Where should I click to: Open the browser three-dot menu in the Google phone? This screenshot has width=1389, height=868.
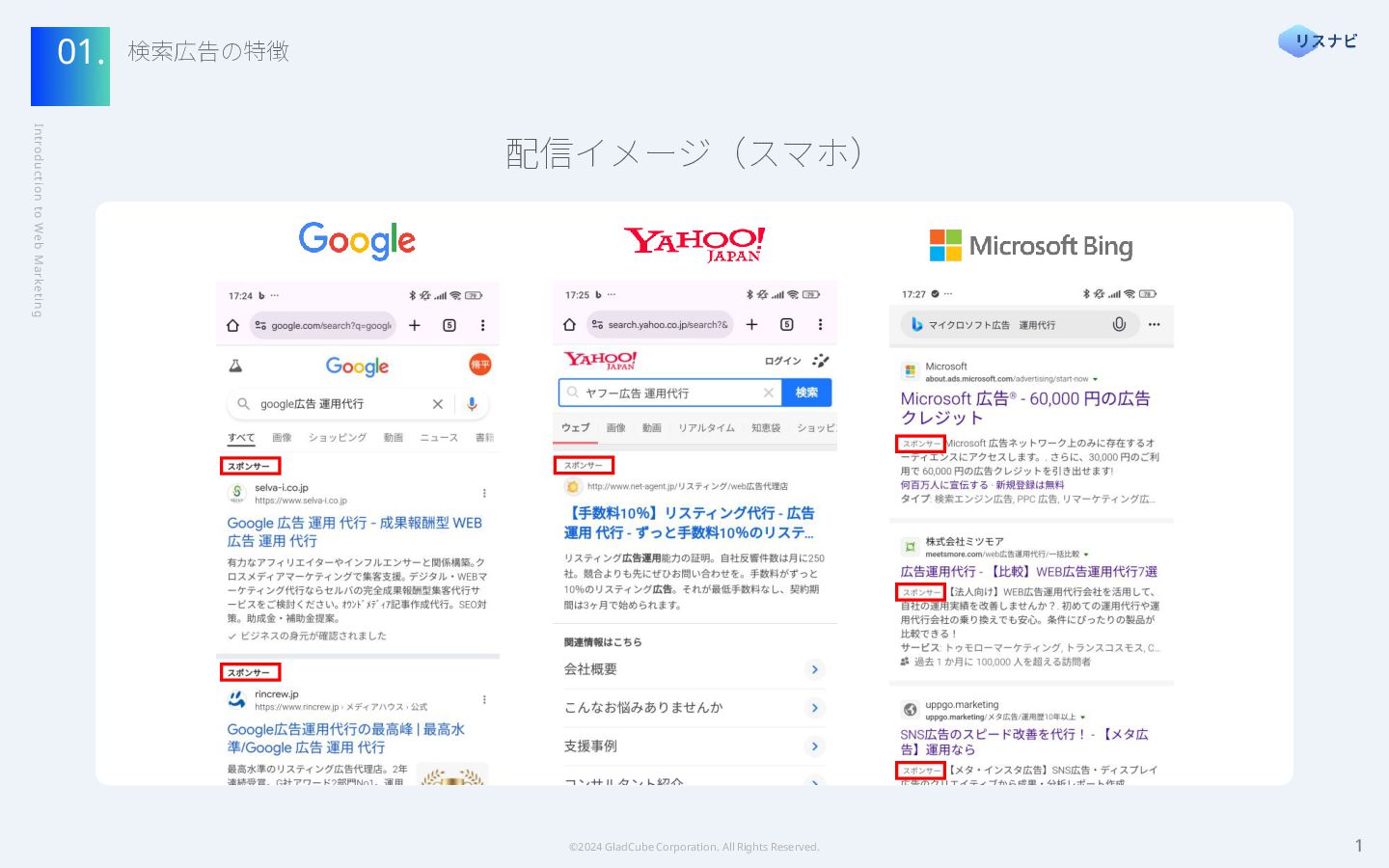coord(483,326)
